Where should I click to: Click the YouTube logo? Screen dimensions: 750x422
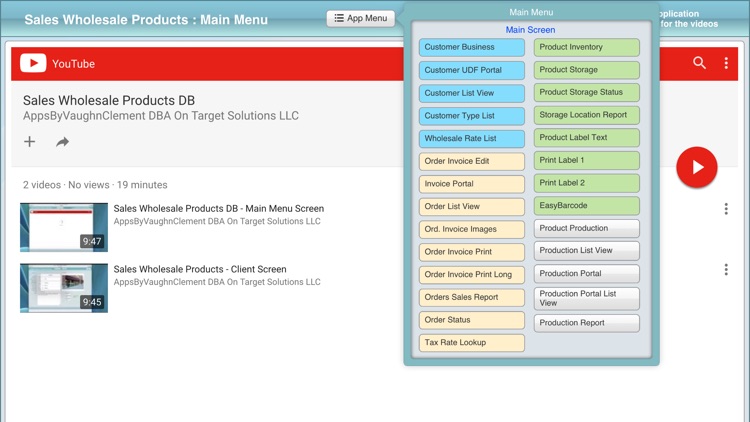[58, 64]
